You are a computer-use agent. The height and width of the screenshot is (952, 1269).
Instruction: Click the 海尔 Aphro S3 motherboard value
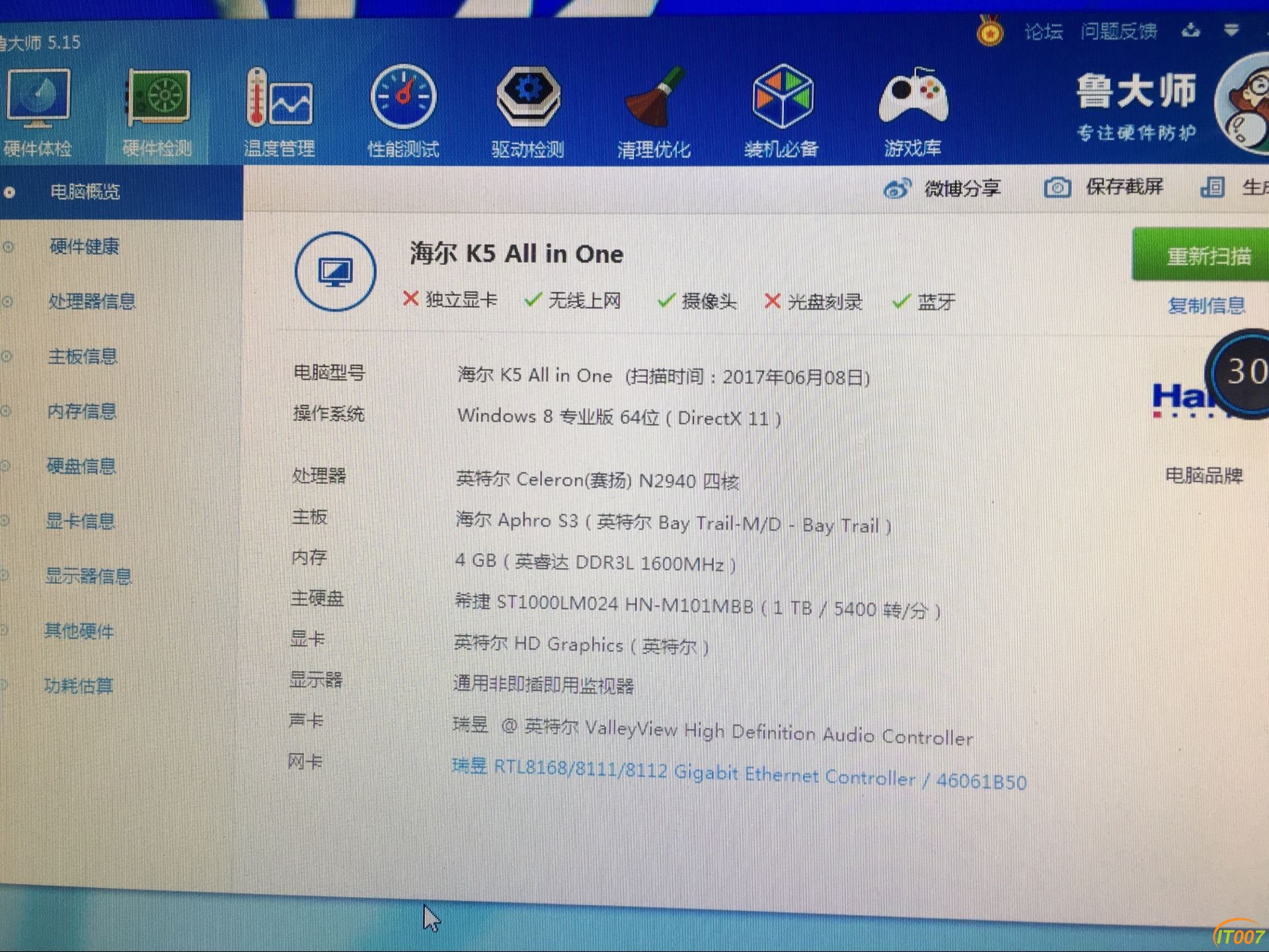tap(673, 523)
